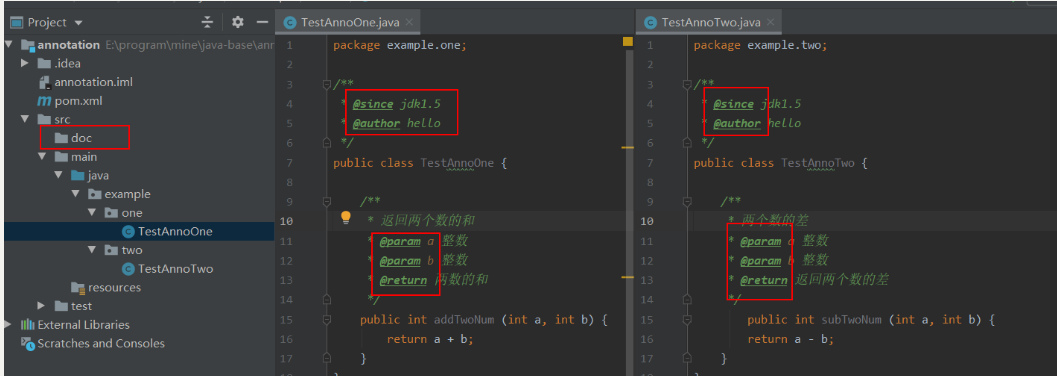Hide the Project tool window
This screenshot has width=1057, height=376.
[262, 22]
